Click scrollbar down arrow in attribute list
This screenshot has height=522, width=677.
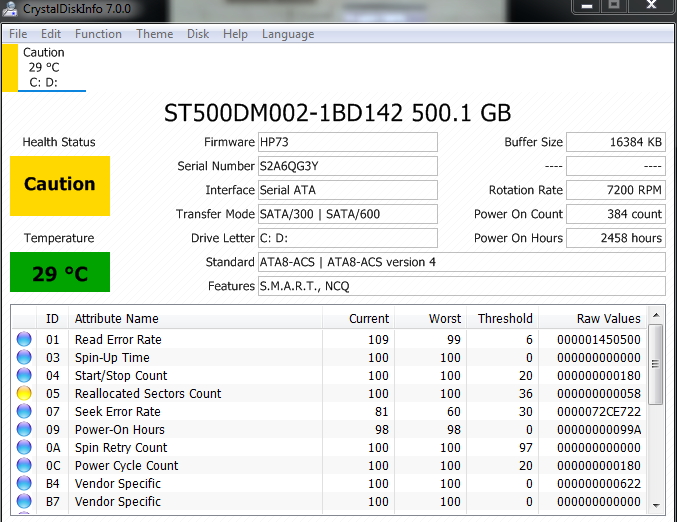656,505
